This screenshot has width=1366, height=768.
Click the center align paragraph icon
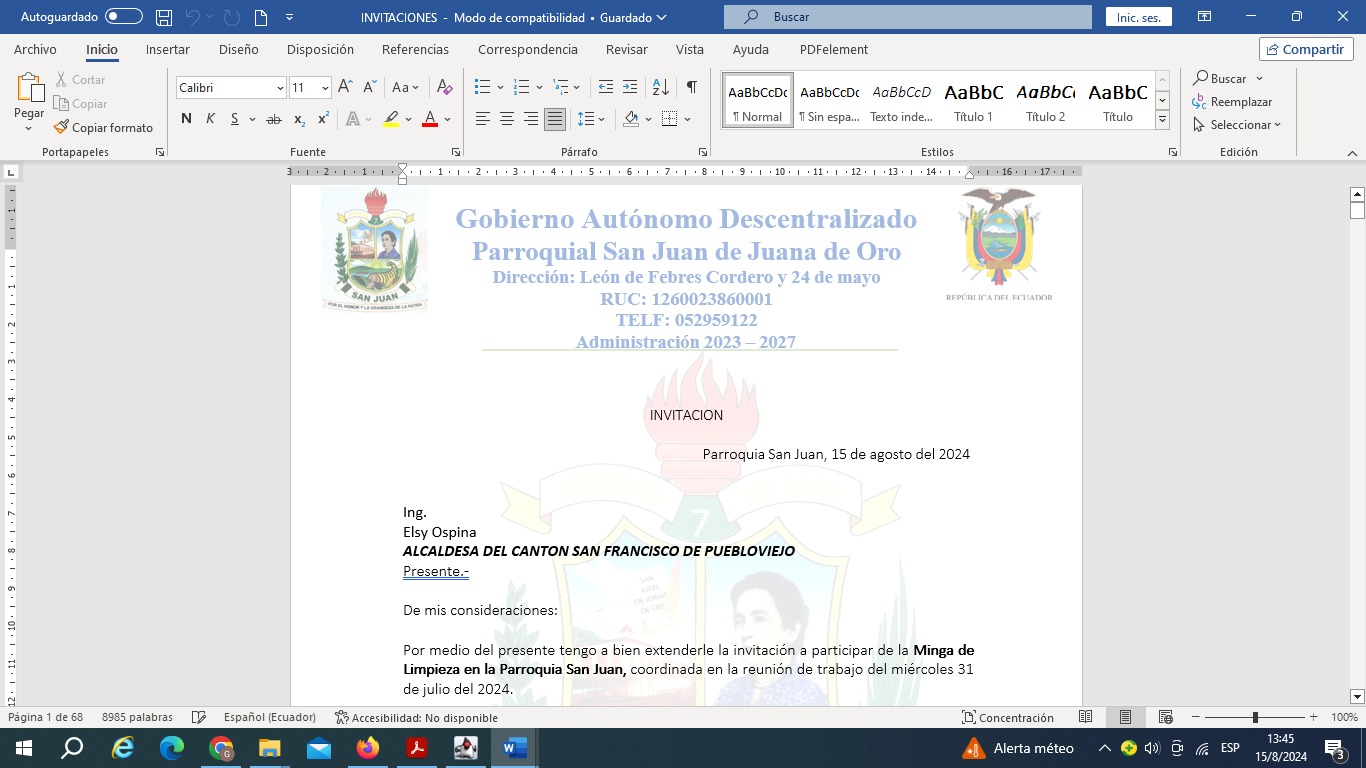507,119
